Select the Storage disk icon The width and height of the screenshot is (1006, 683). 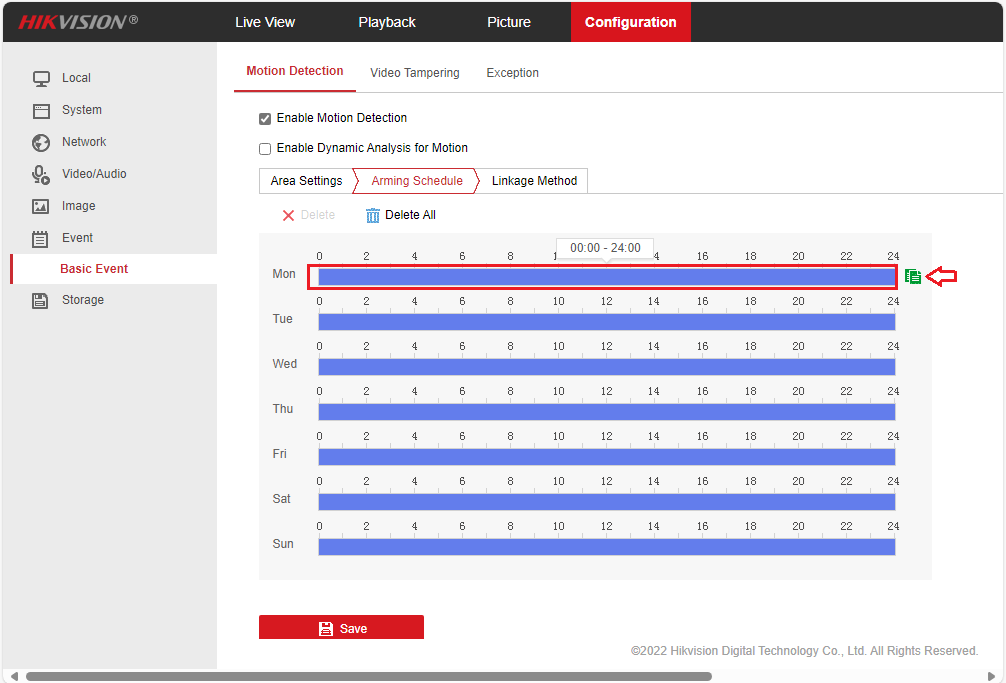click(x=41, y=300)
